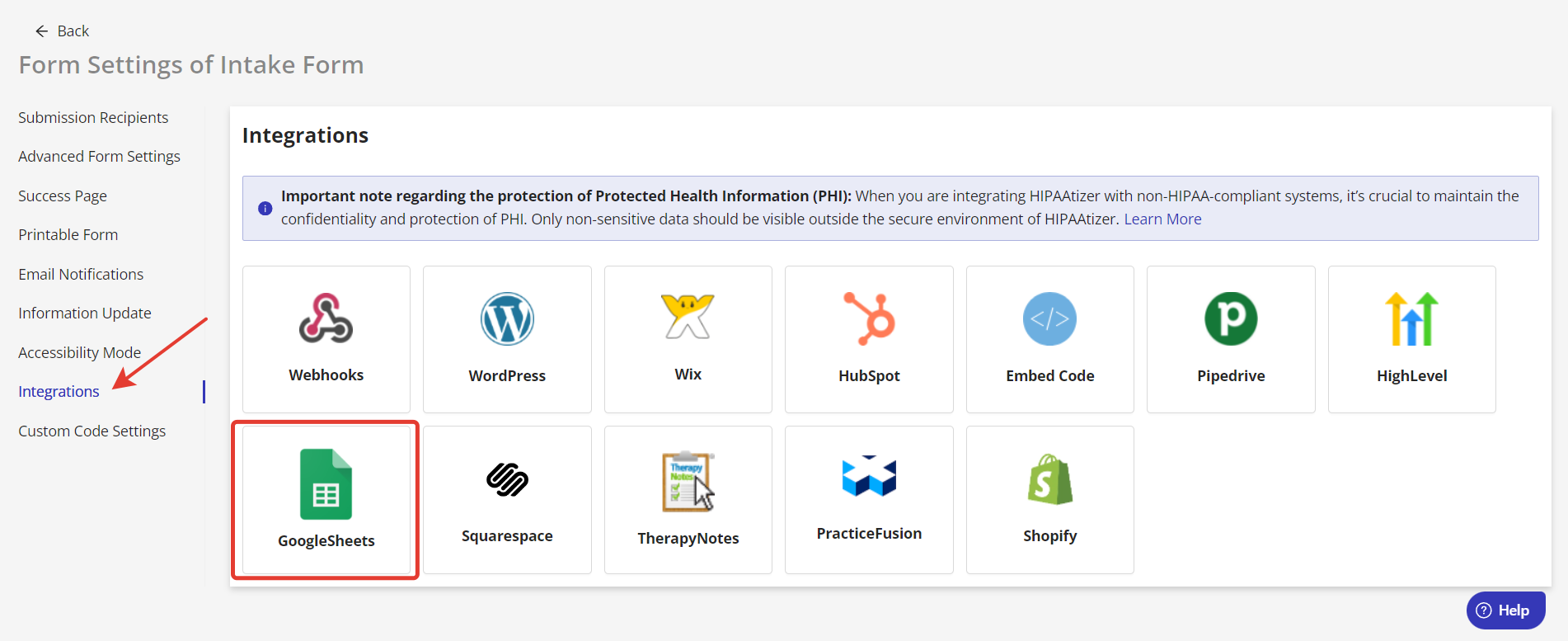Open the Embed Code integration

pyautogui.click(x=1049, y=338)
